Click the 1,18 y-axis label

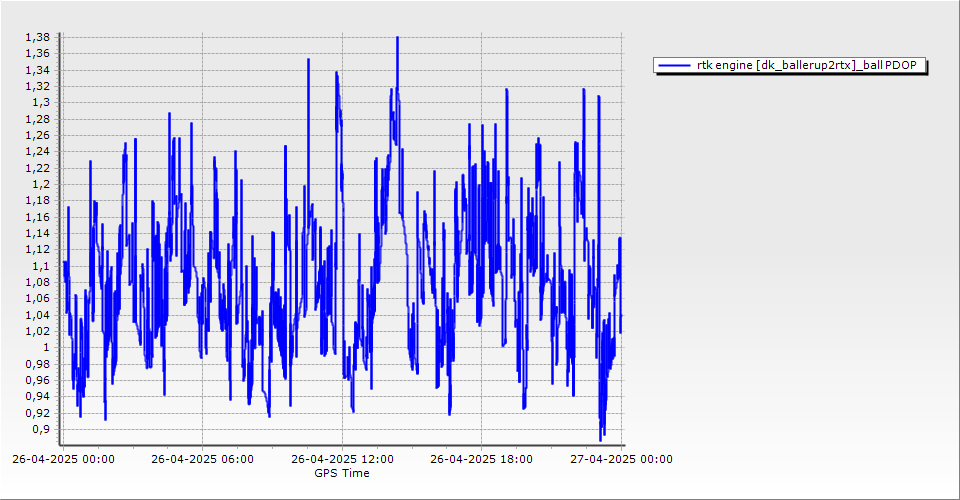click(x=37, y=201)
